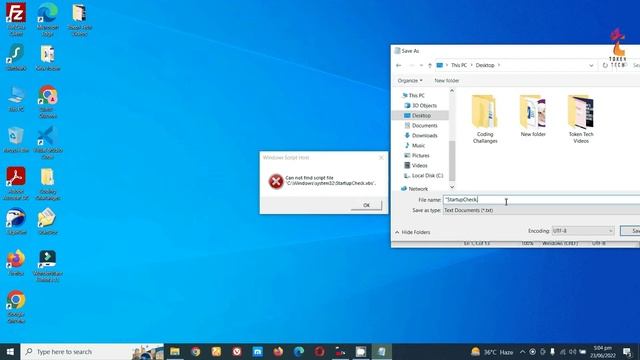Select the Recycle Bin desktop icon
The height and width of the screenshot is (360, 640).
tap(16, 140)
